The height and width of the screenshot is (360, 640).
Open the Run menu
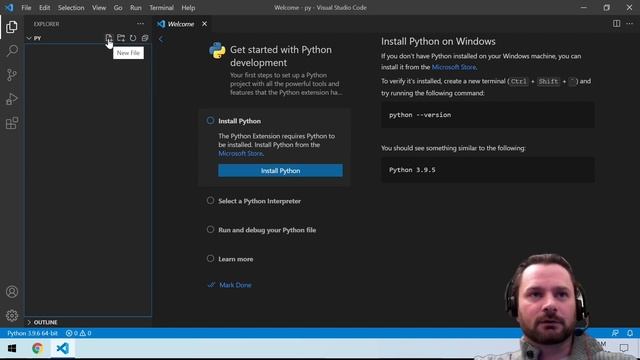(136, 8)
